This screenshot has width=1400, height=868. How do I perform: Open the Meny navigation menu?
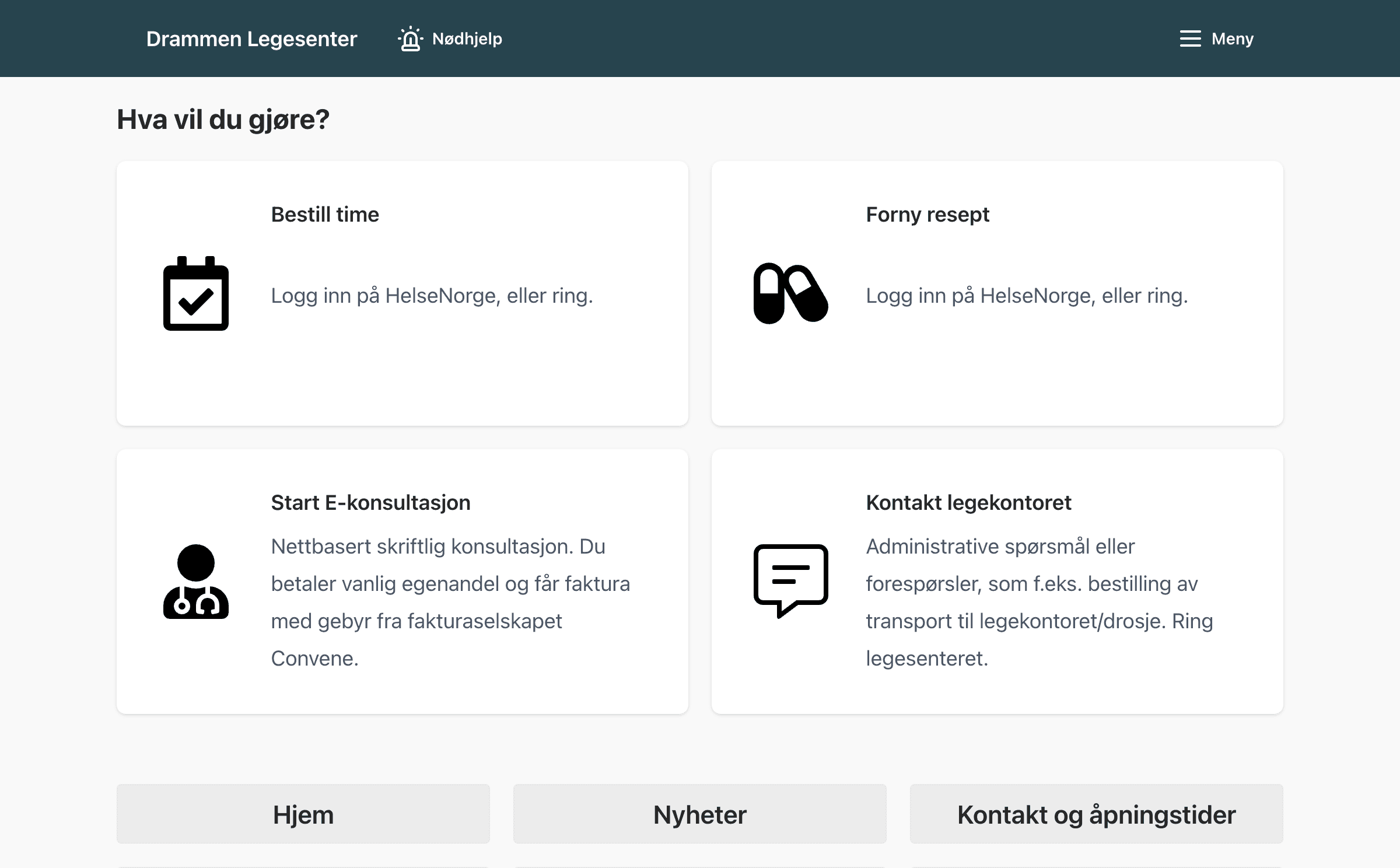1216,38
